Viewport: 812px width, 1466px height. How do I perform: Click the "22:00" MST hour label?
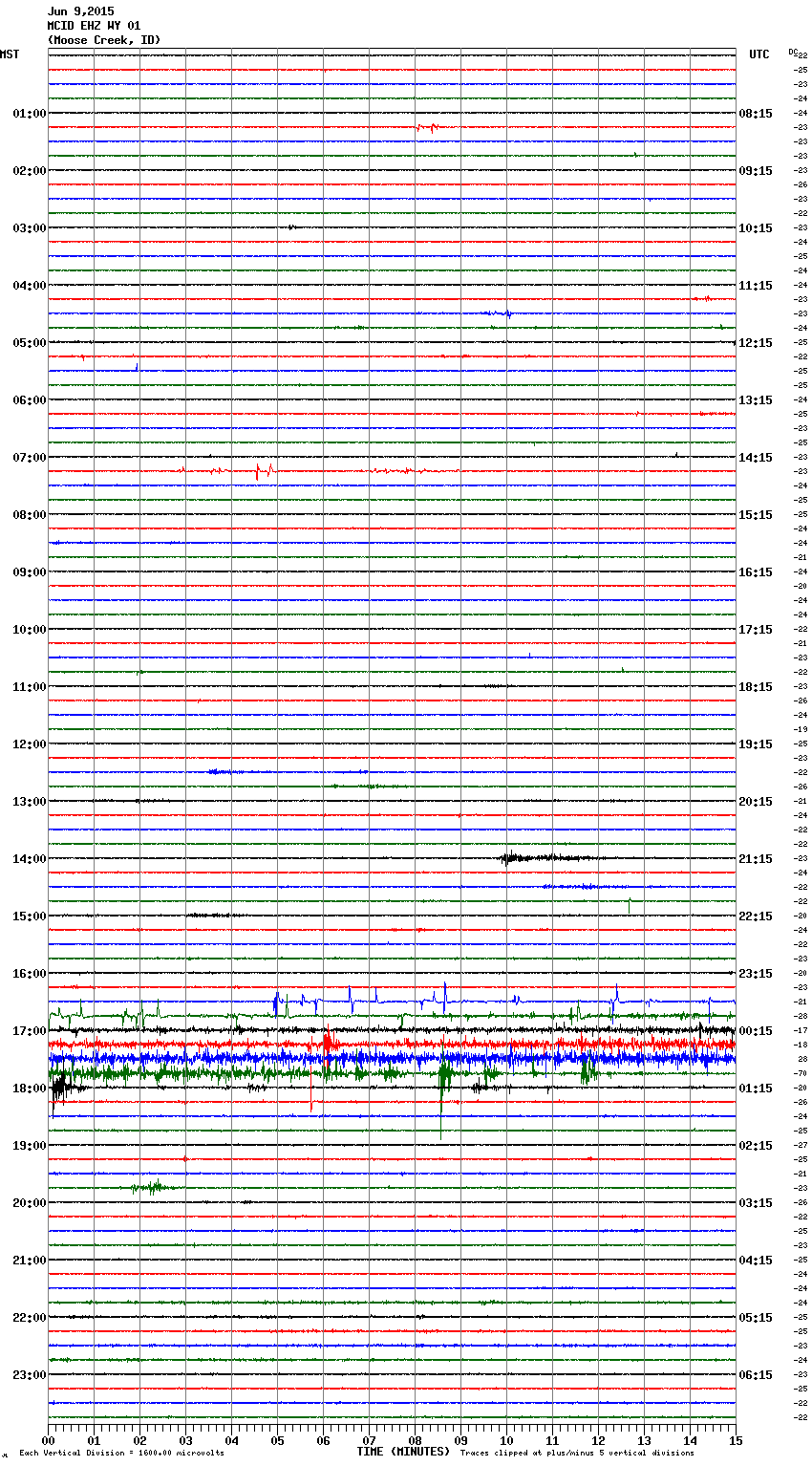point(30,1318)
